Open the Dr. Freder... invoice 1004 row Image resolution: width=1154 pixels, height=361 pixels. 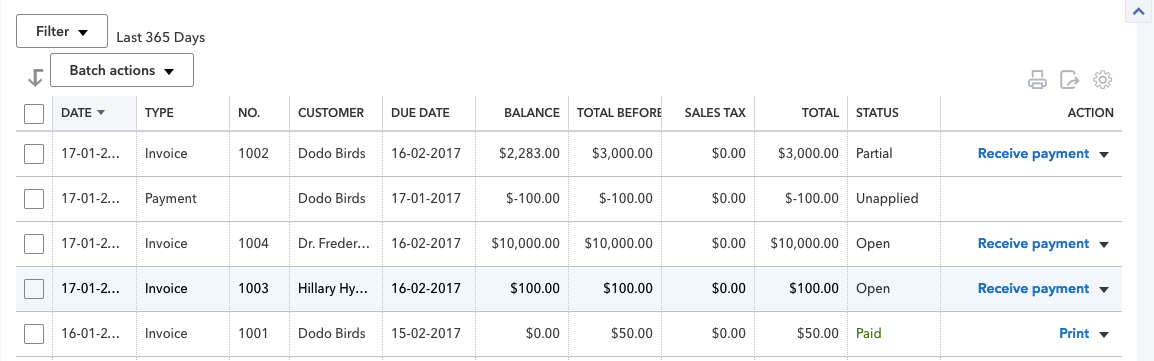(569, 244)
